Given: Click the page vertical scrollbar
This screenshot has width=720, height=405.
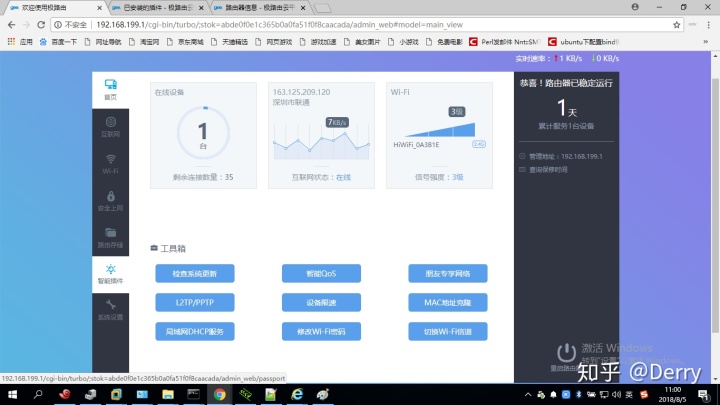Looking at the screenshot, I should click(715, 205).
